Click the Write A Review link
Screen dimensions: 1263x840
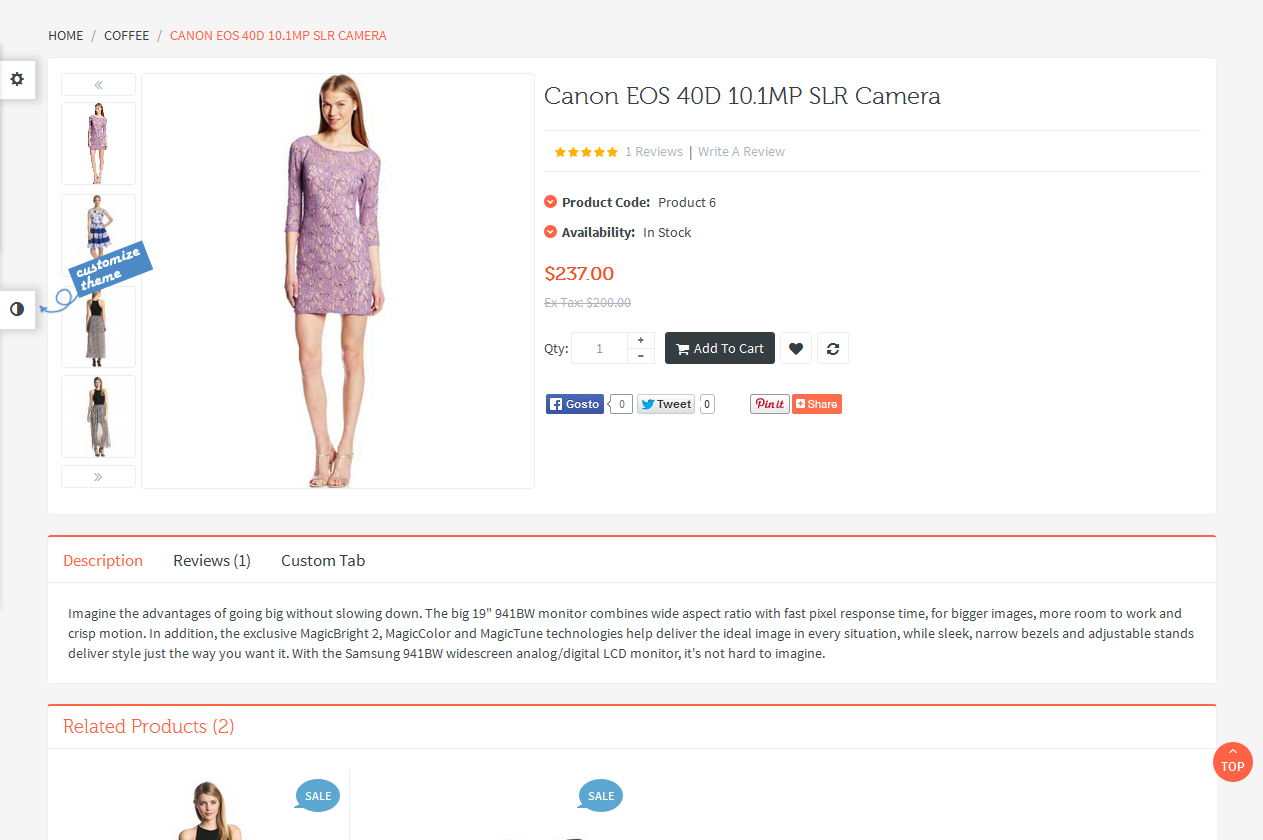[741, 152]
